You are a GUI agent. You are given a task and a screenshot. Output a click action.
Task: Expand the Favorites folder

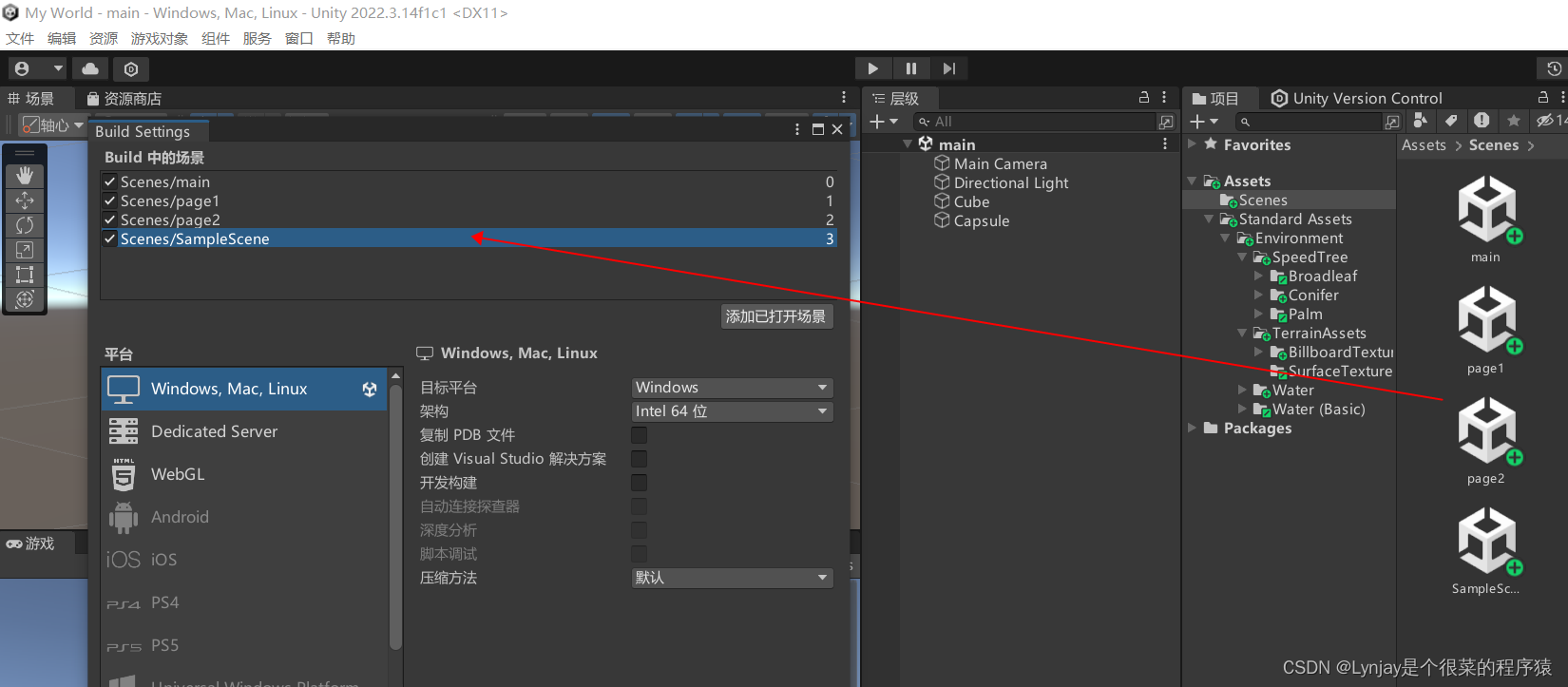(1192, 144)
